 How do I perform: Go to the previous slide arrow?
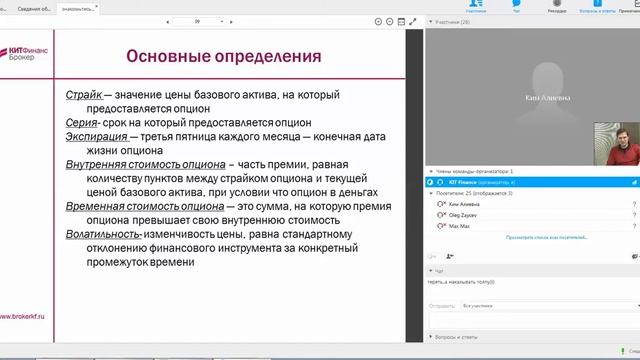(x=167, y=22)
